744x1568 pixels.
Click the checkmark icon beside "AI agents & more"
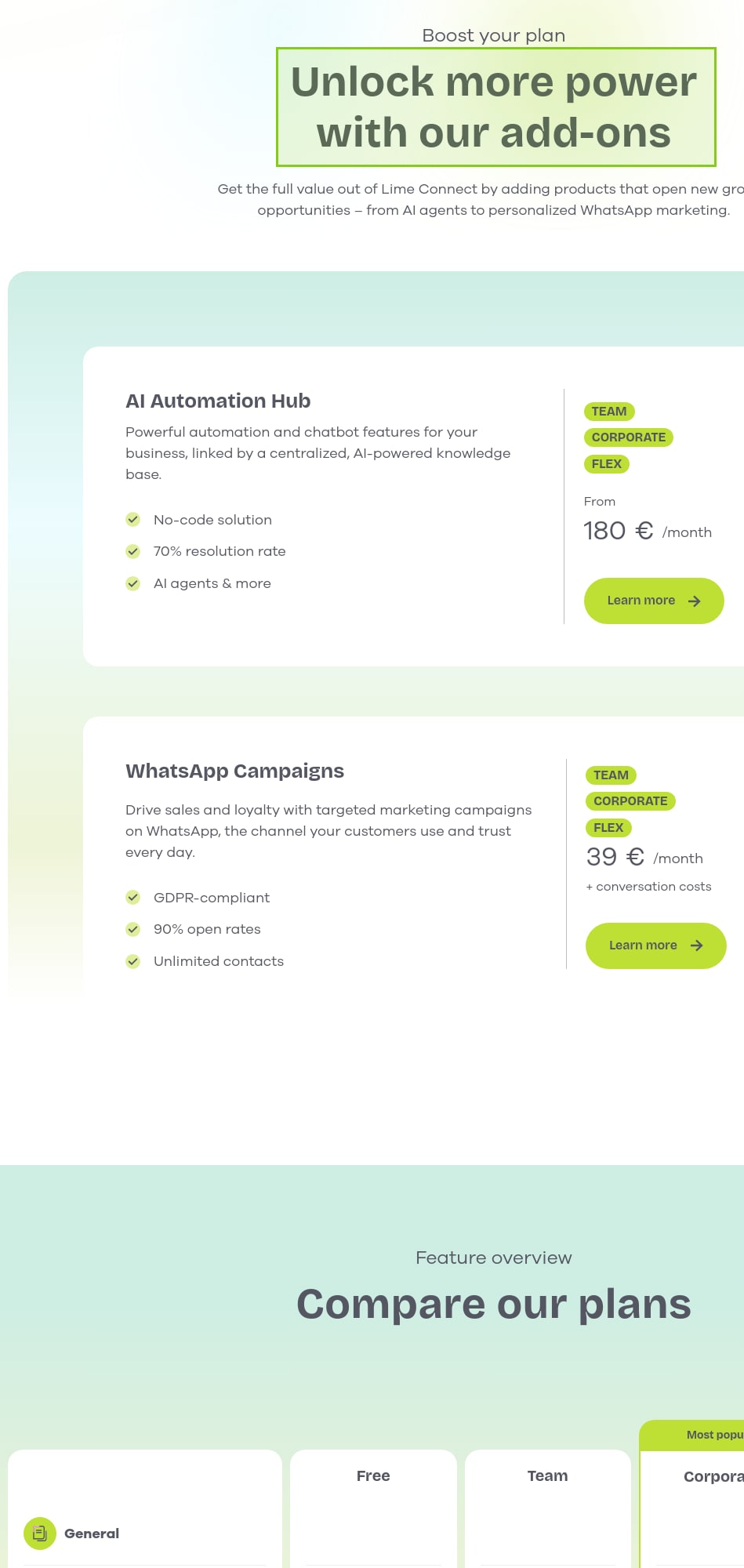click(x=133, y=583)
